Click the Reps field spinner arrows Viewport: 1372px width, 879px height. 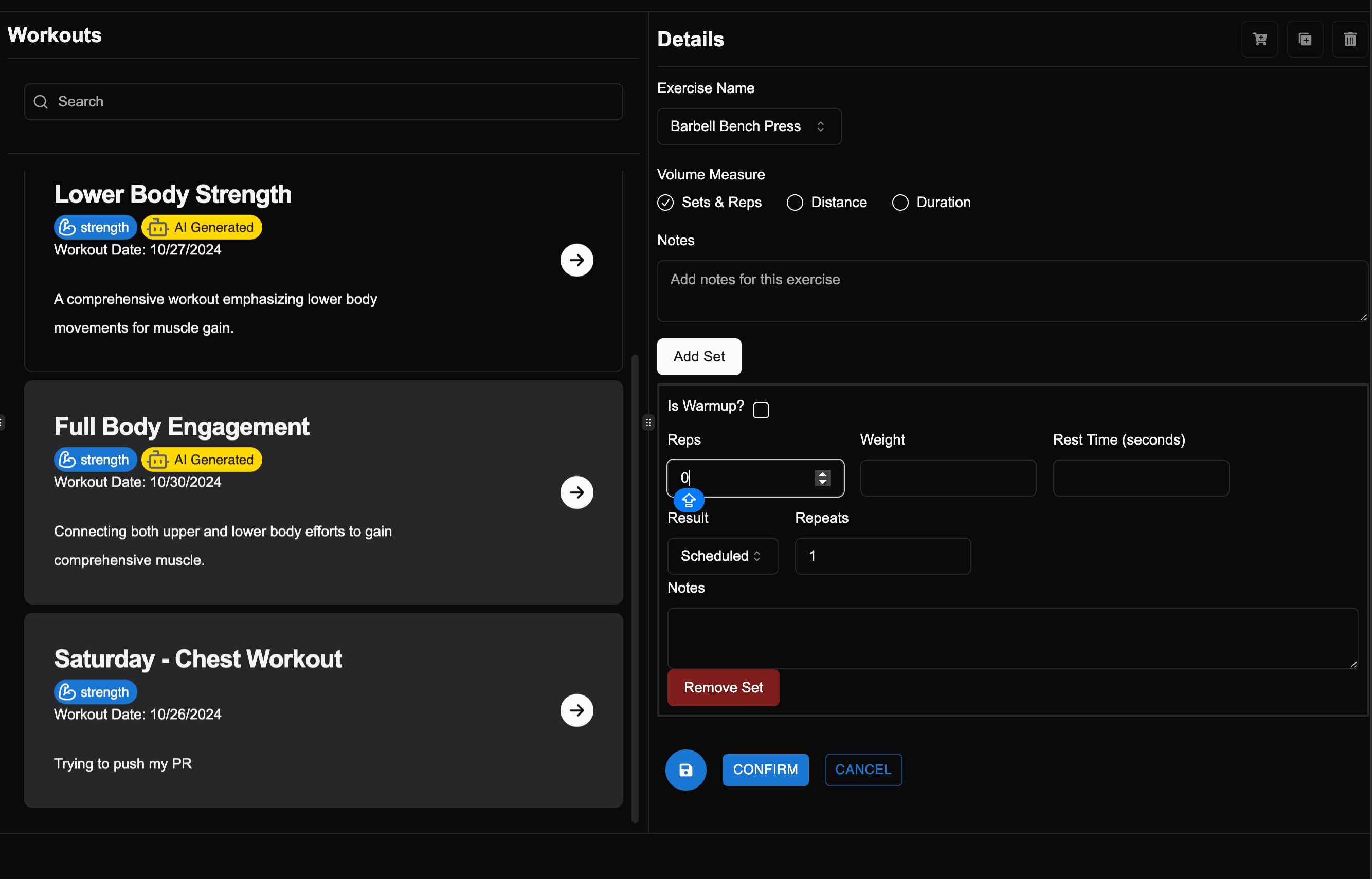click(x=822, y=478)
